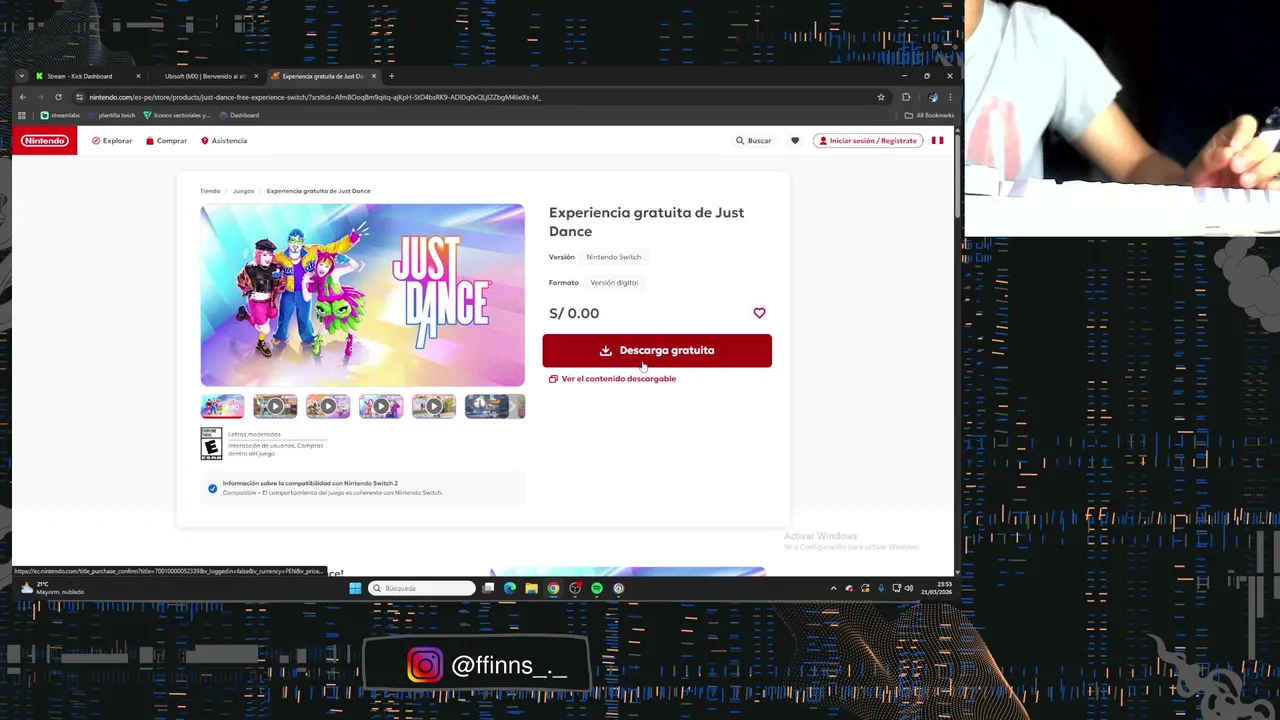Viewport: 1280px width, 720px height.
Task: Play fifth gallery video thumbnail
Action: click(x=434, y=406)
